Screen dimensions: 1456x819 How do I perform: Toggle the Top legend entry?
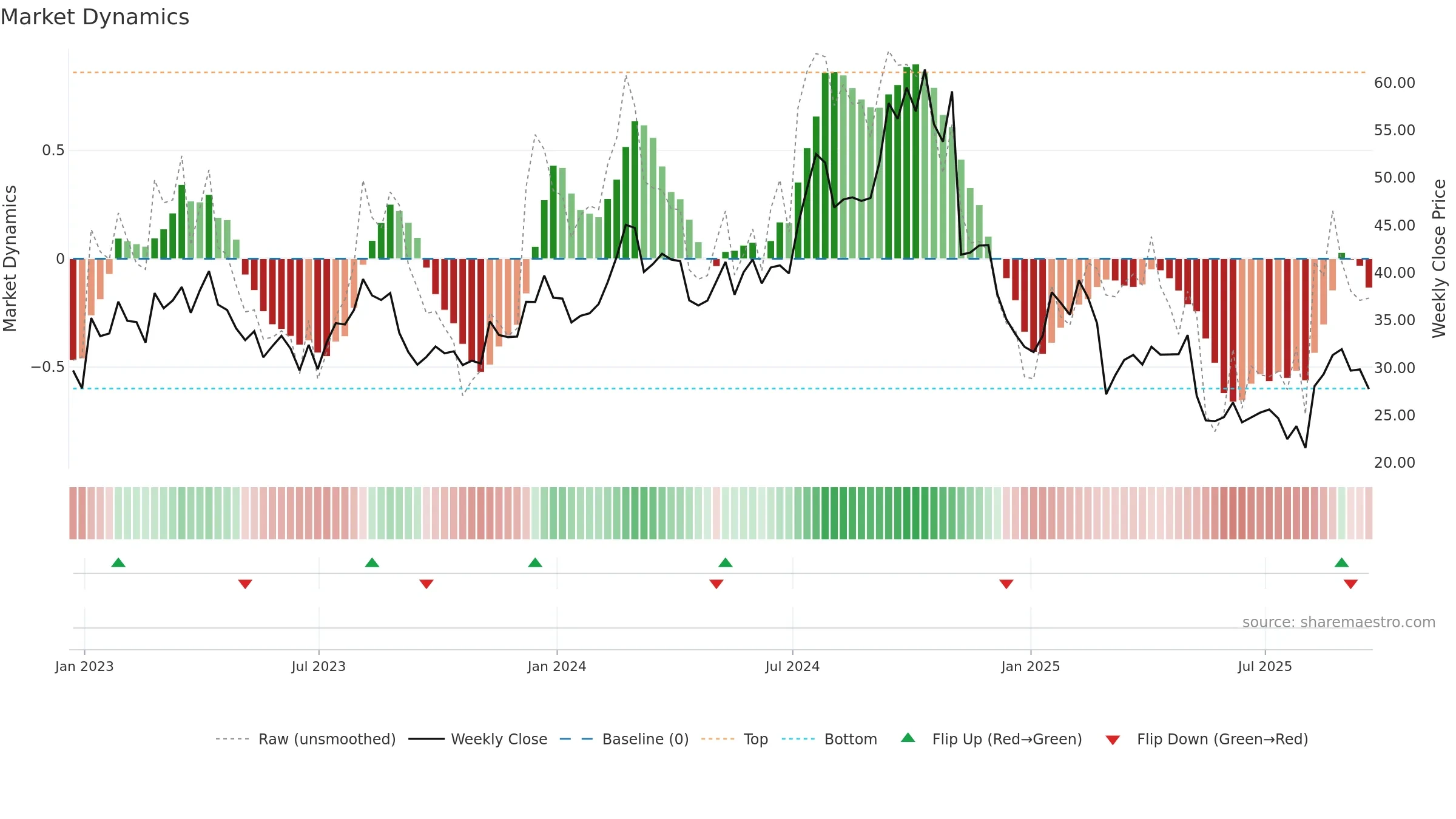pyautogui.click(x=735, y=739)
